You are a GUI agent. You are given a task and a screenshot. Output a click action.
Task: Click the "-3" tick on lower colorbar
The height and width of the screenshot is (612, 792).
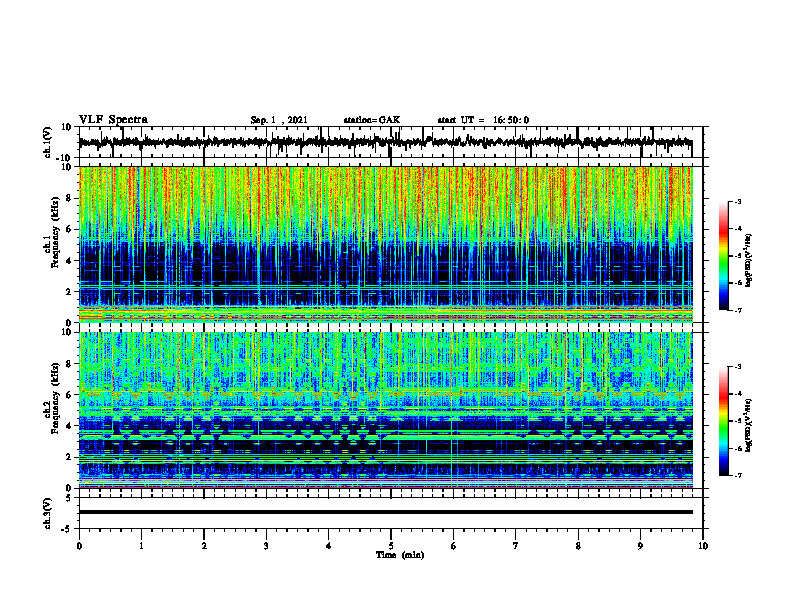click(x=737, y=367)
